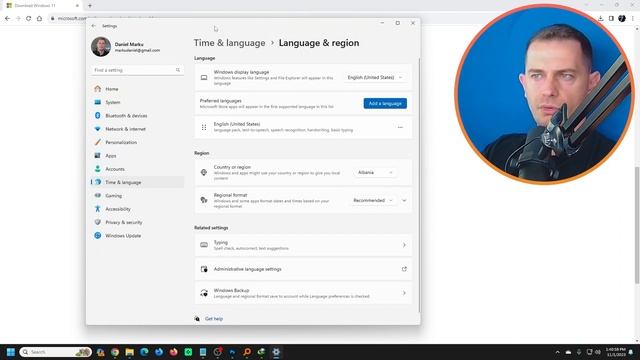Open File Explorer from the taskbar
Viewport: 640px width, 360px height.
coord(129,352)
